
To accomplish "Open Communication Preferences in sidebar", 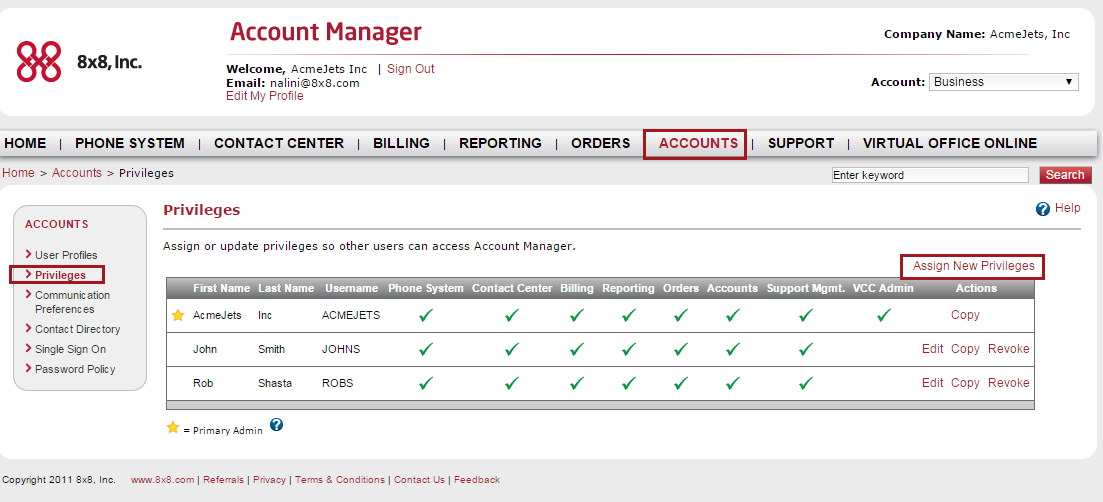I will pyautogui.click(x=72, y=302).
